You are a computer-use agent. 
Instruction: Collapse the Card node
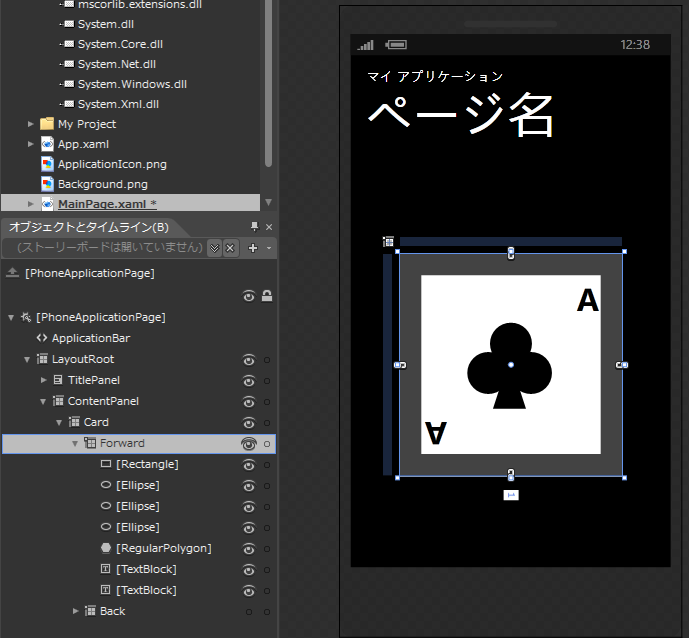point(59,422)
